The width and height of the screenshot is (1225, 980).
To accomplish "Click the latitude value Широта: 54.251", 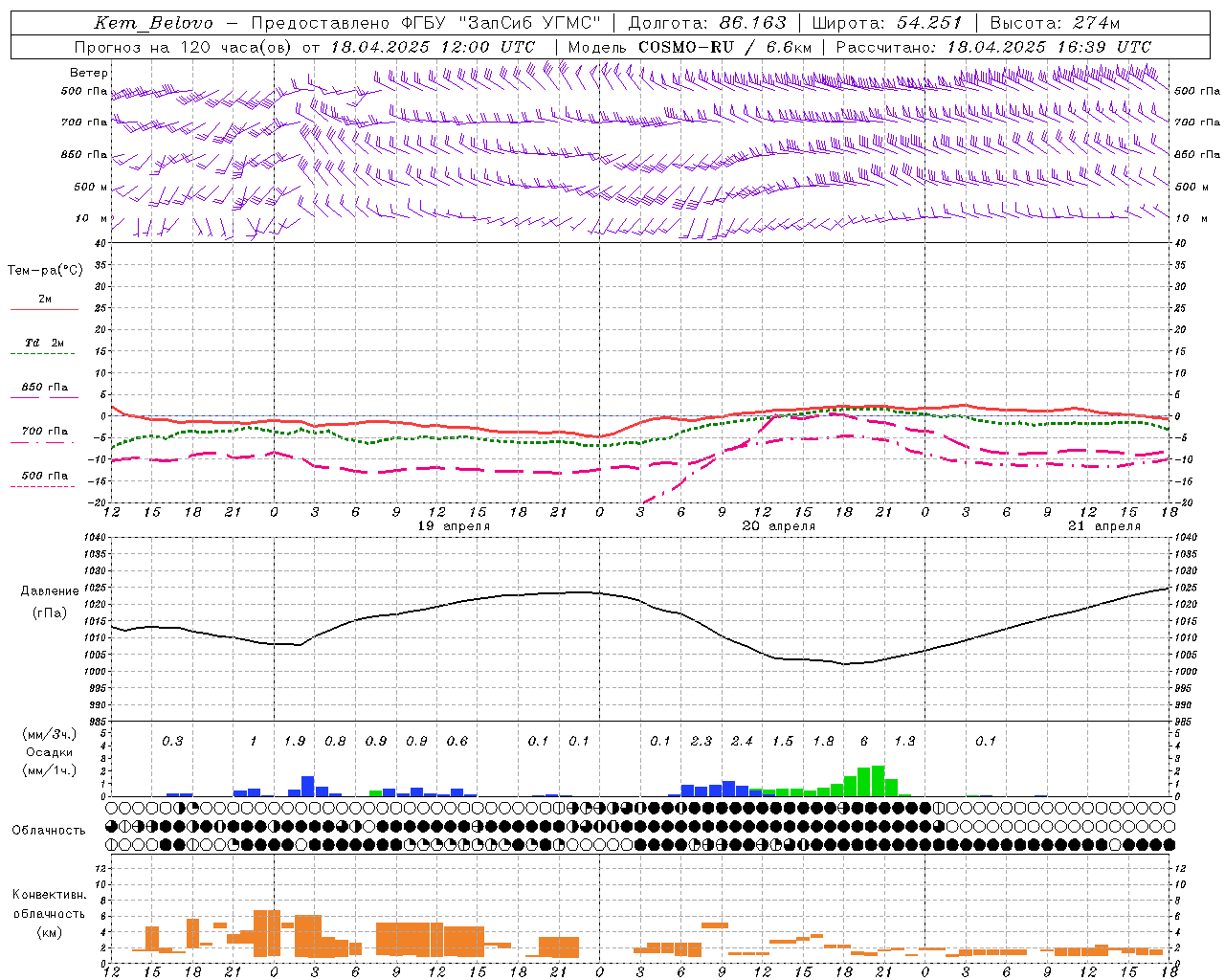I will pyautogui.click(x=886, y=23).
